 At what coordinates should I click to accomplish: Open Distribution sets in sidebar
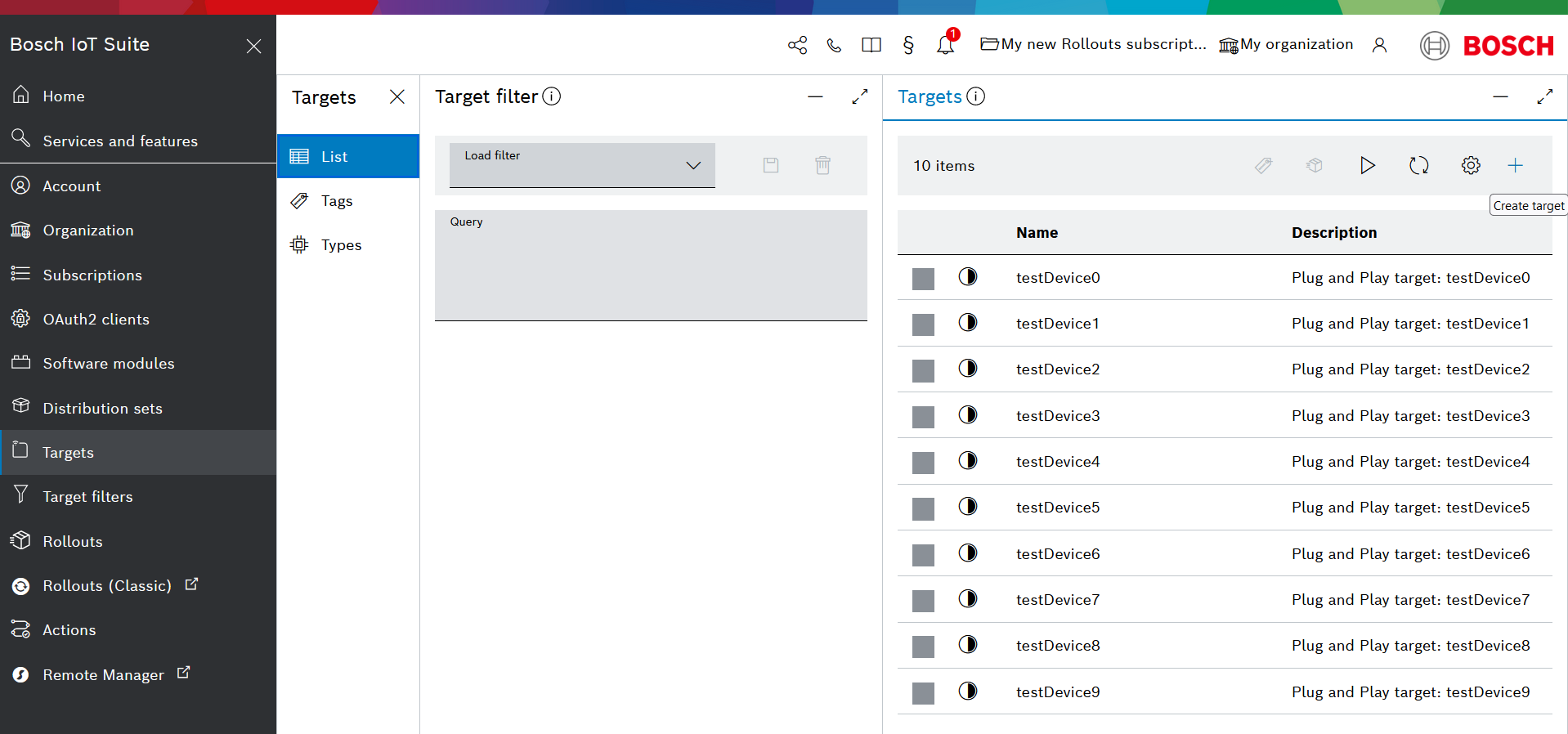(102, 408)
